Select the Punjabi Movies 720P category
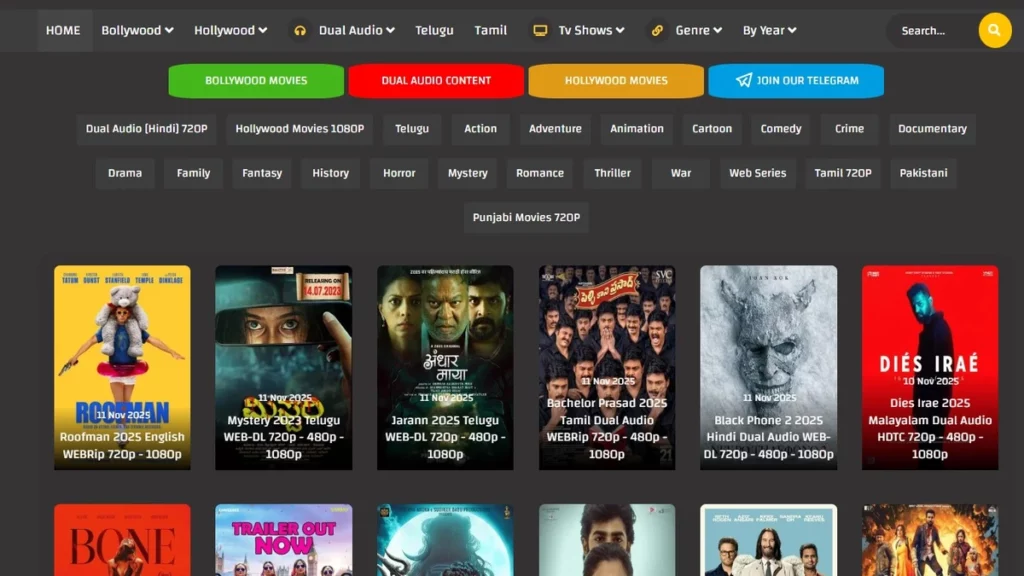Viewport: 1024px width, 576px height. 526,217
